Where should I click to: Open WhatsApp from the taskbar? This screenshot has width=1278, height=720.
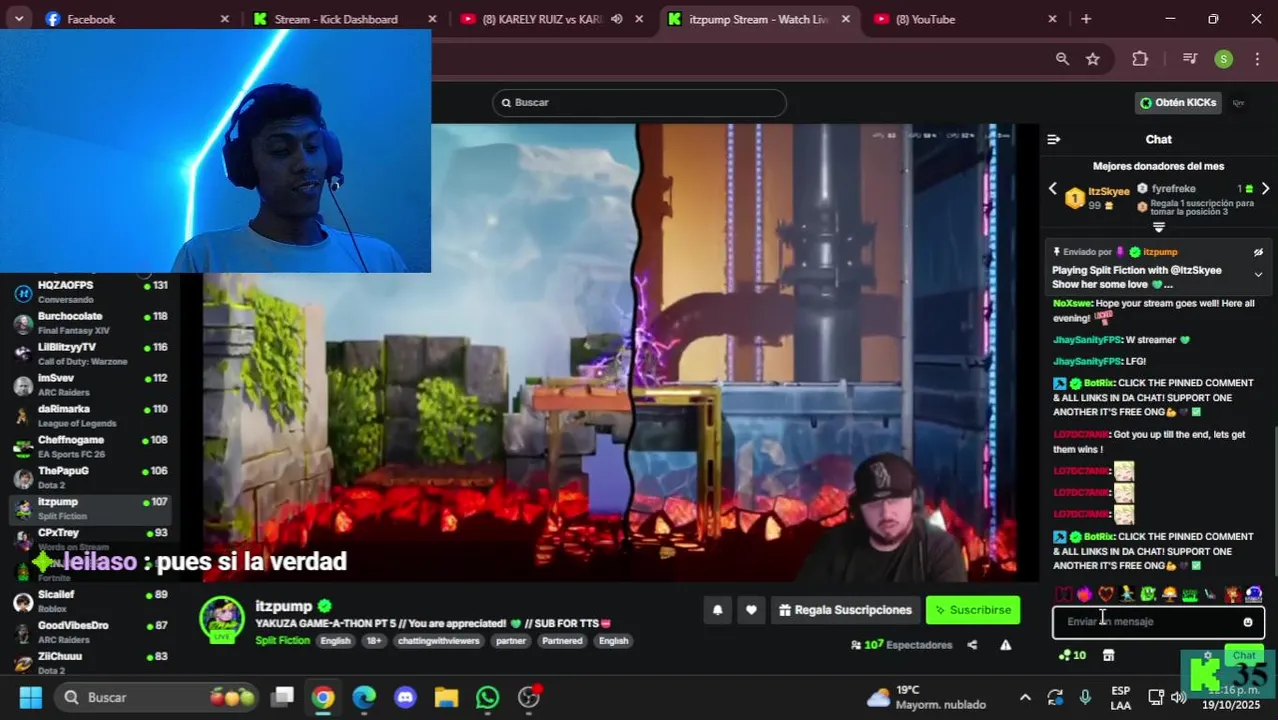(x=487, y=697)
